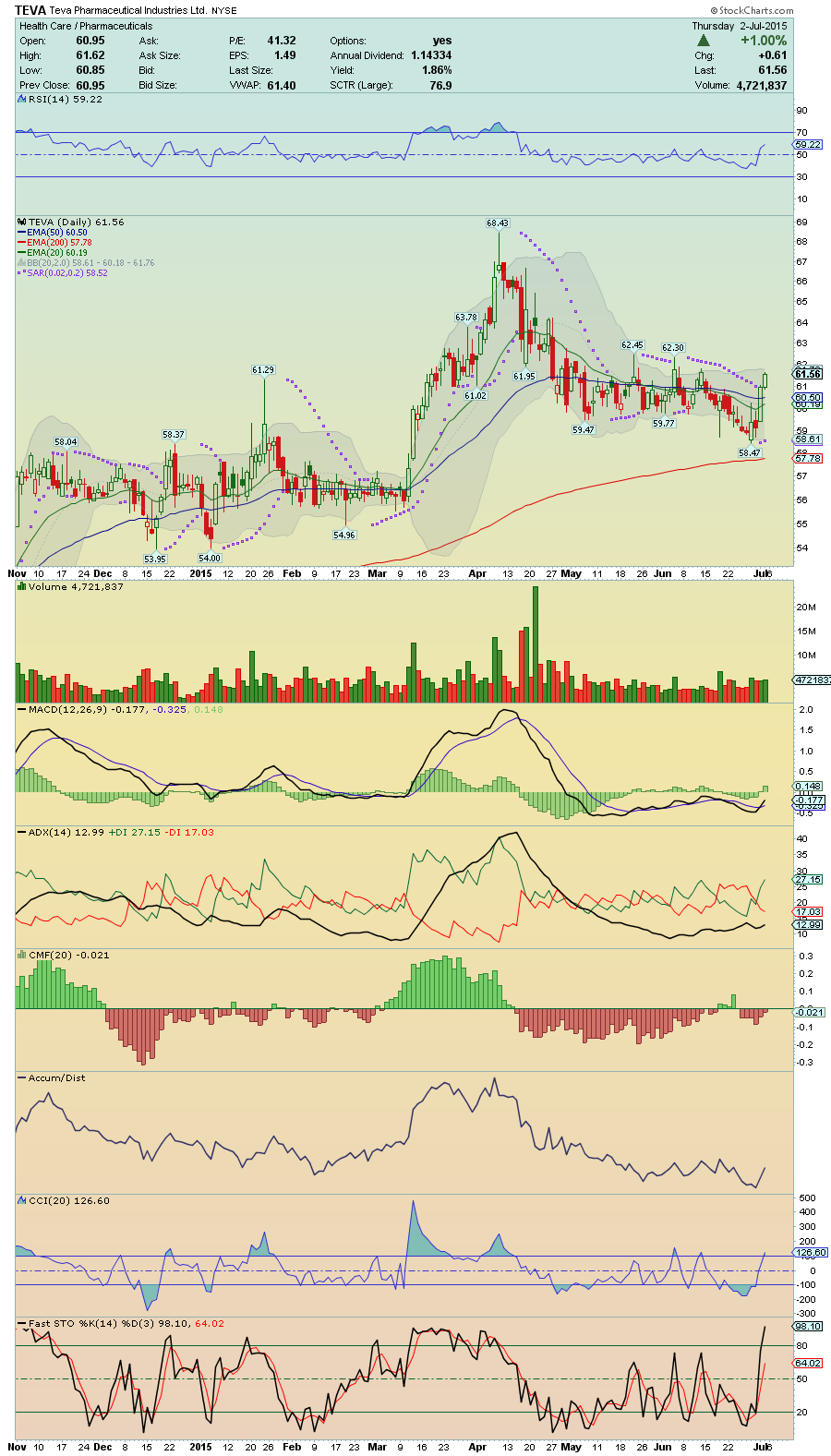831x1456 pixels.
Task: Select the EPS value 1.49
Action: 285,55
